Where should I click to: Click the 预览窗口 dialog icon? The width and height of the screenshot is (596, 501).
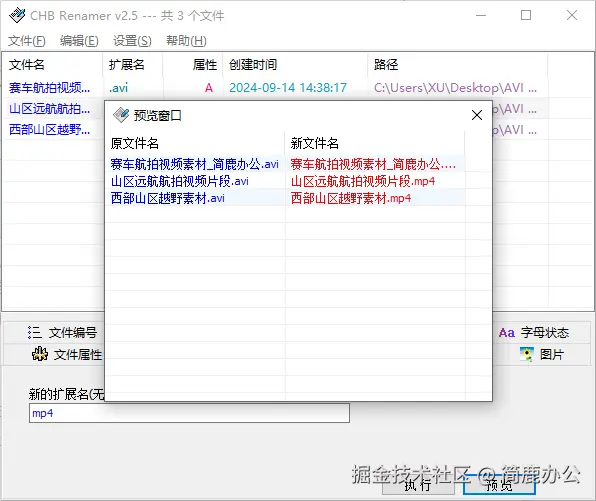[121, 115]
